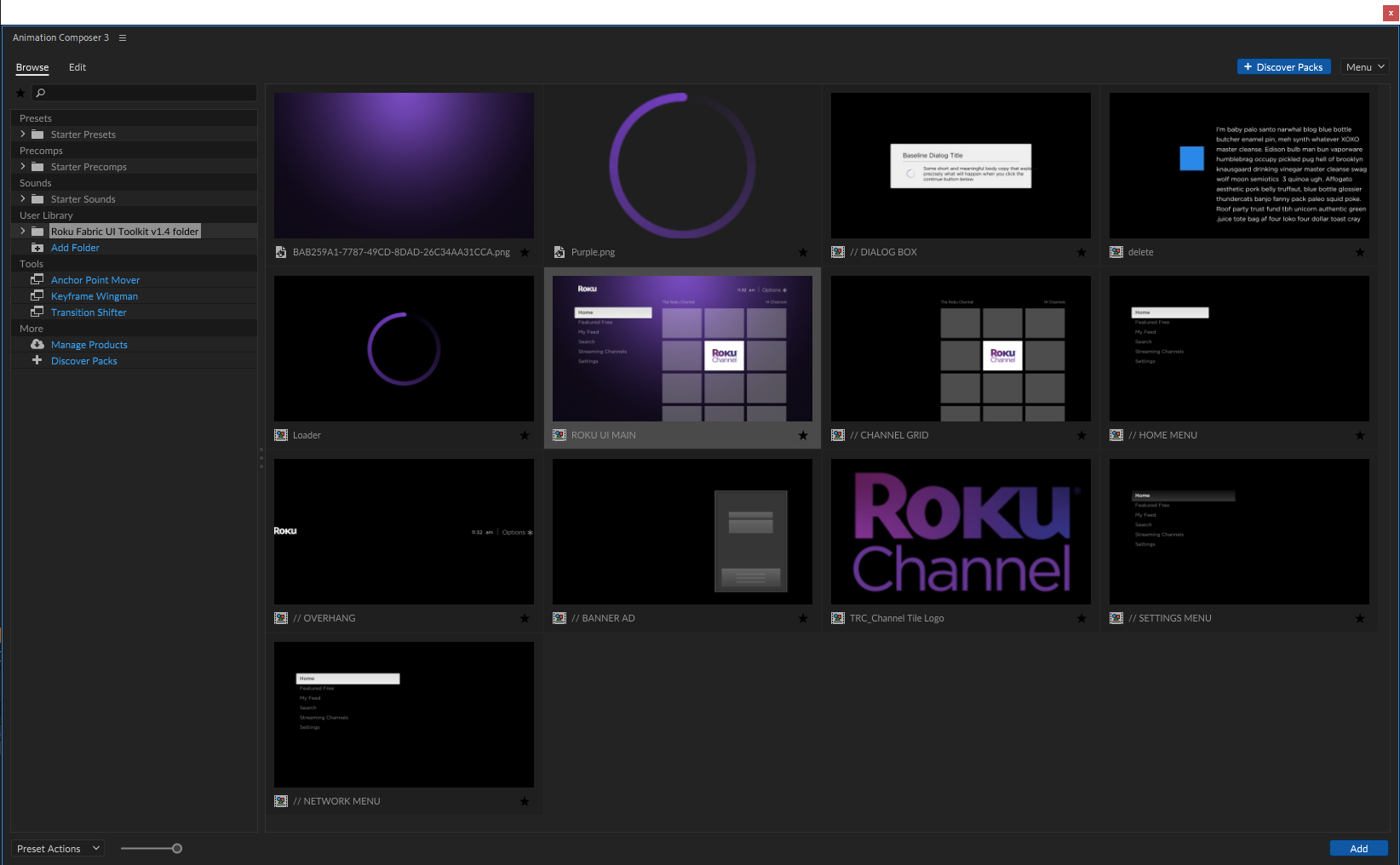Favorite the OVERHANG item star

[525, 618]
